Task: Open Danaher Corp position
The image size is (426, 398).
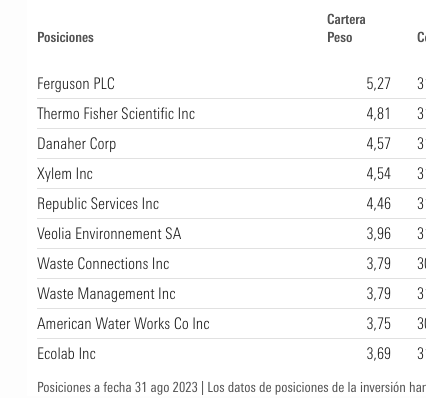Action: pyautogui.click(x=77, y=144)
